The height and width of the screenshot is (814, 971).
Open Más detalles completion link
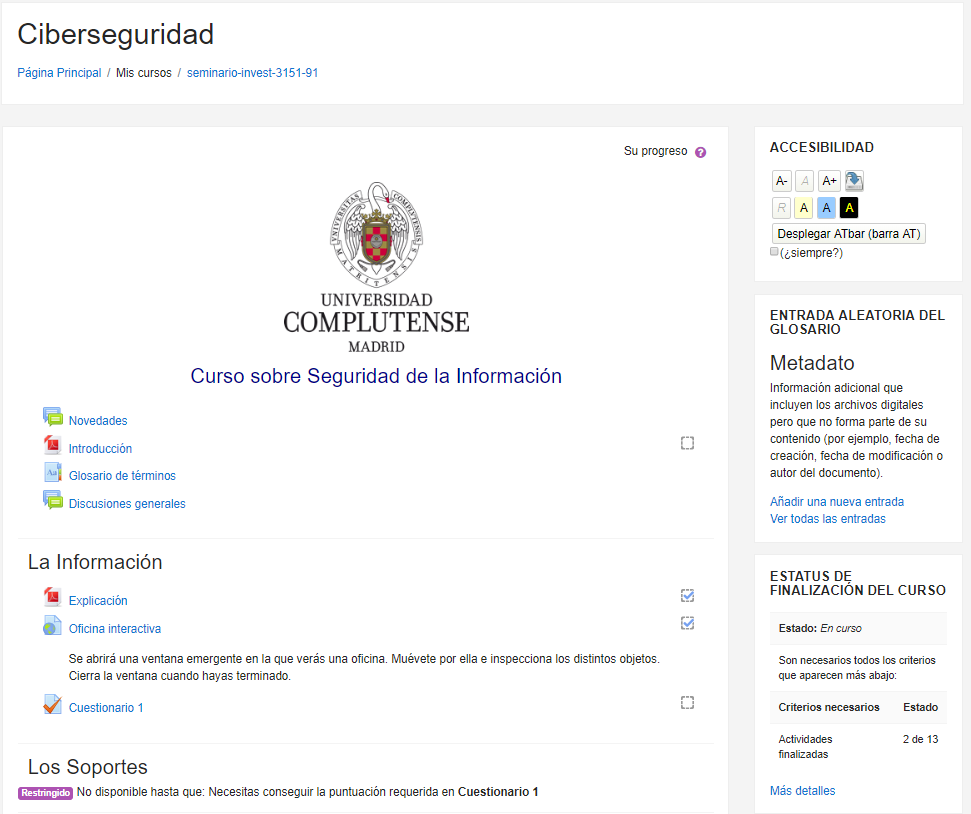[803, 790]
